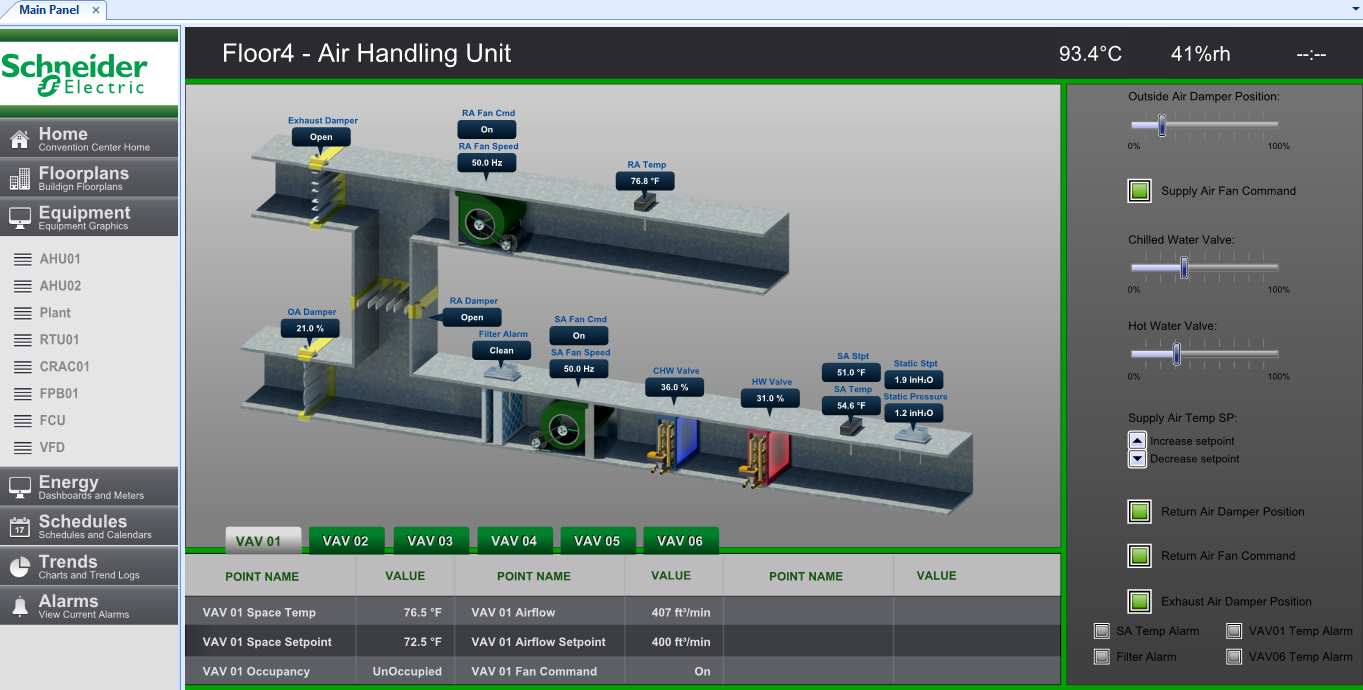Open the VAV 06 tab
This screenshot has width=1363, height=690.
pyautogui.click(x=680, y=541)
